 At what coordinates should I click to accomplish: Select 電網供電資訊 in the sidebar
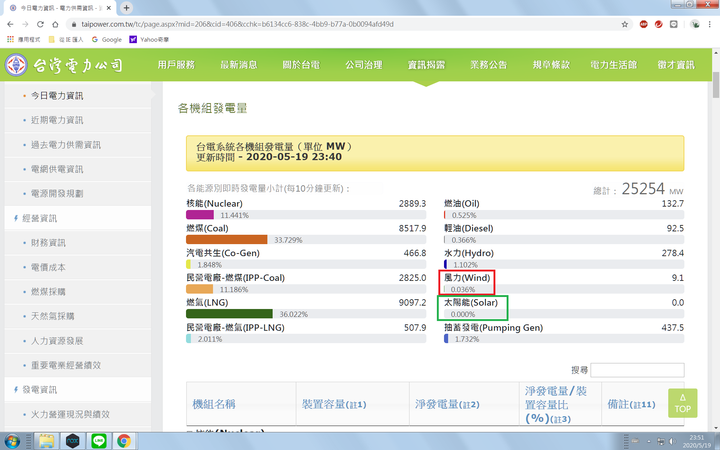tap(57, 169)
